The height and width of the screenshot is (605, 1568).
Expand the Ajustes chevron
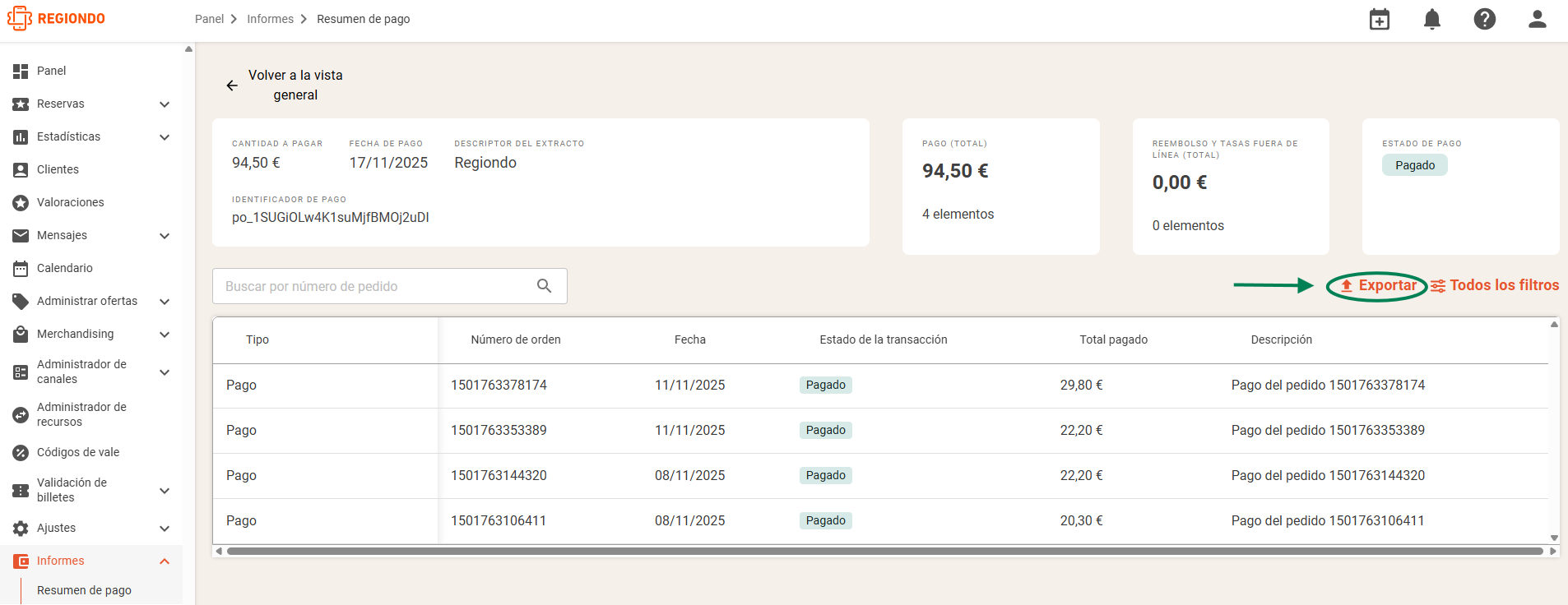[x=165, y=529]
